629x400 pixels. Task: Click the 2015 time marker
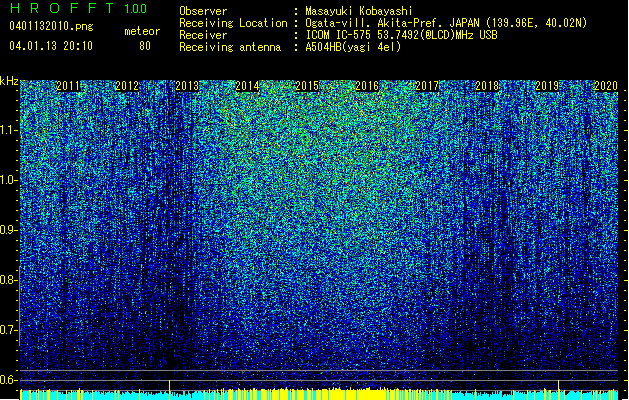point(307,86)
